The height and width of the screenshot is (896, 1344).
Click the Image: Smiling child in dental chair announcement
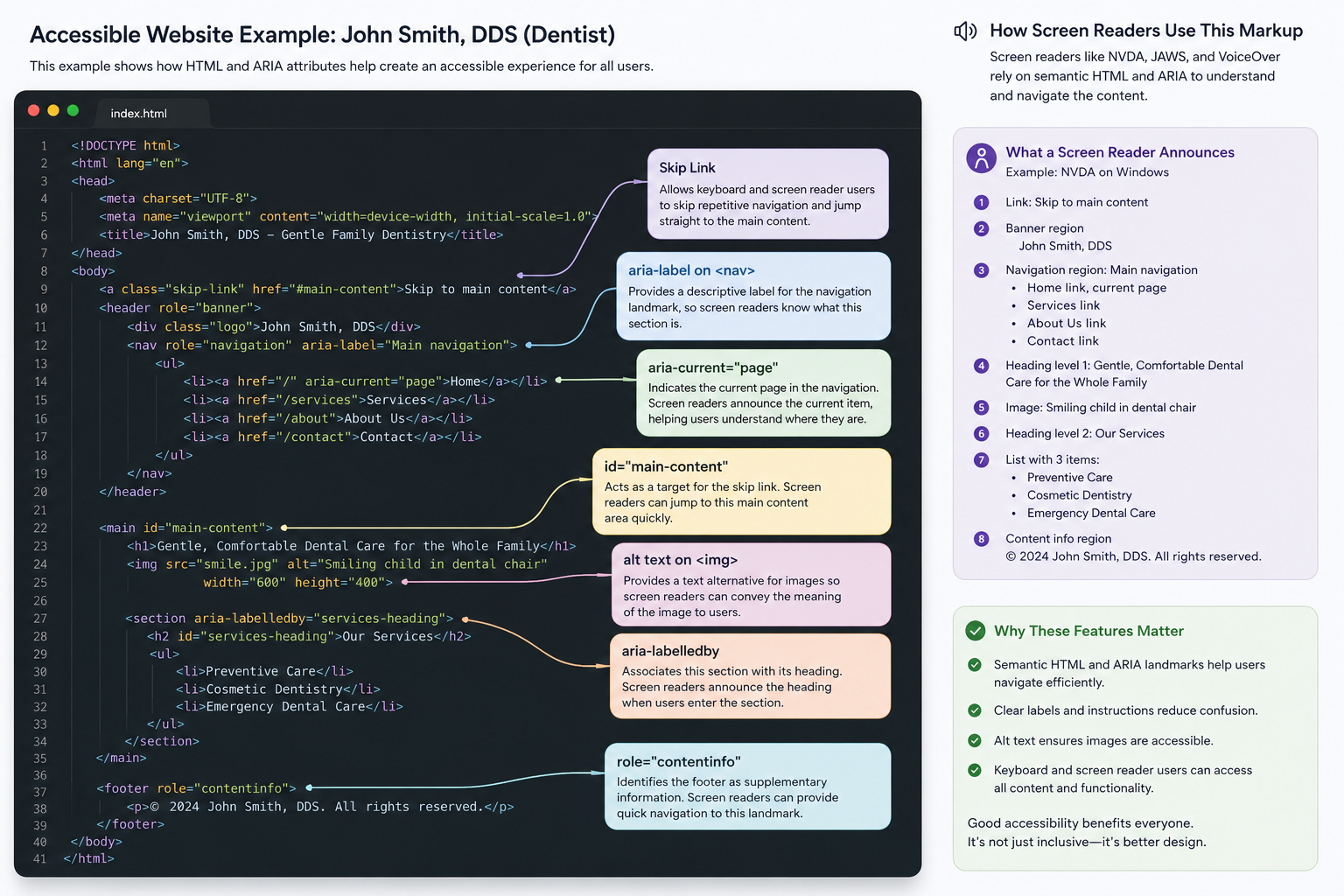point(1101,408)
